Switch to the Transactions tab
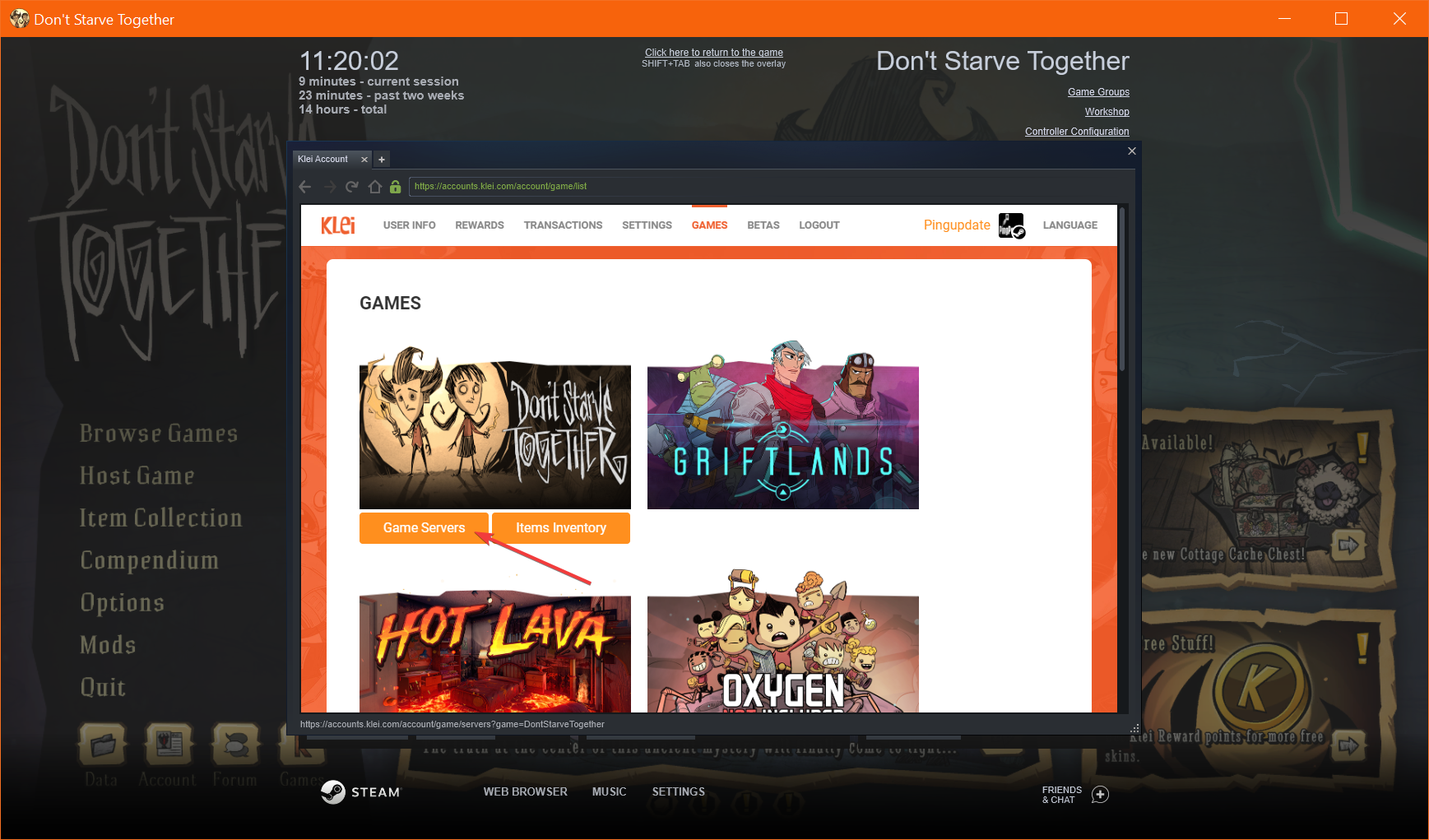 coord(563,225)
